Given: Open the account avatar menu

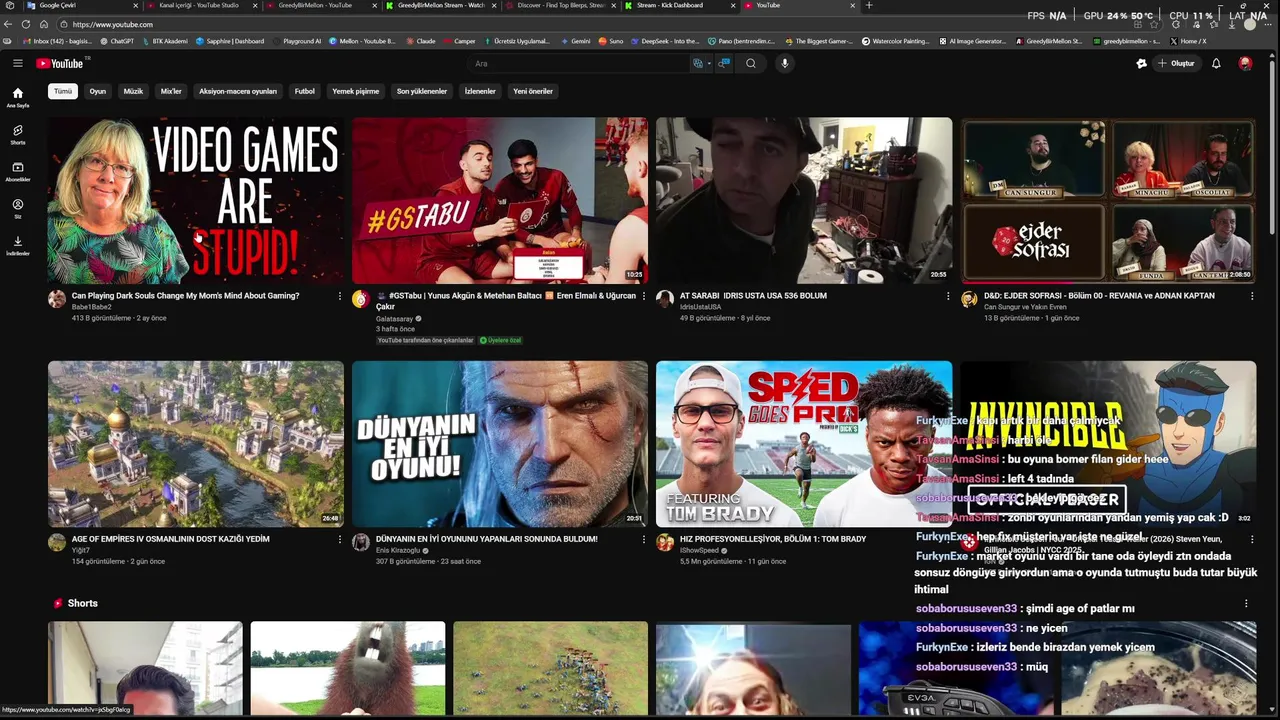Looking at the screenshot, I should pos(1245,63).
